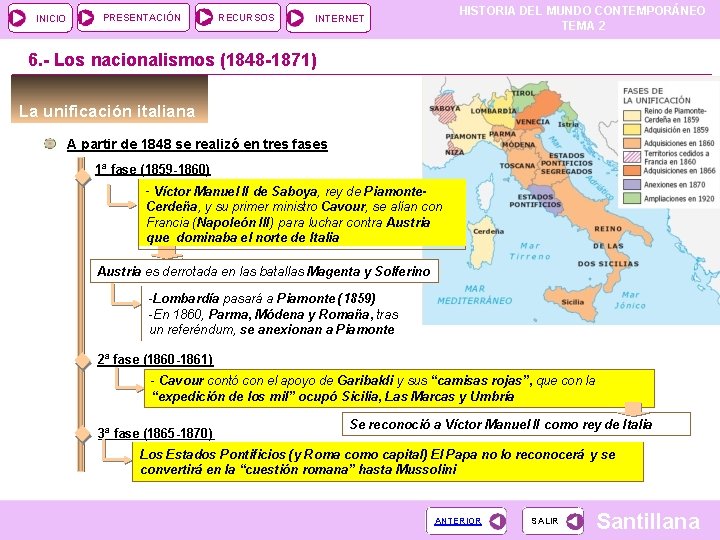Click the 'Lombardía pasará a Piamonte (1859)' line
This screenshot has width=720, height=540.
click(x=262, y=298)
